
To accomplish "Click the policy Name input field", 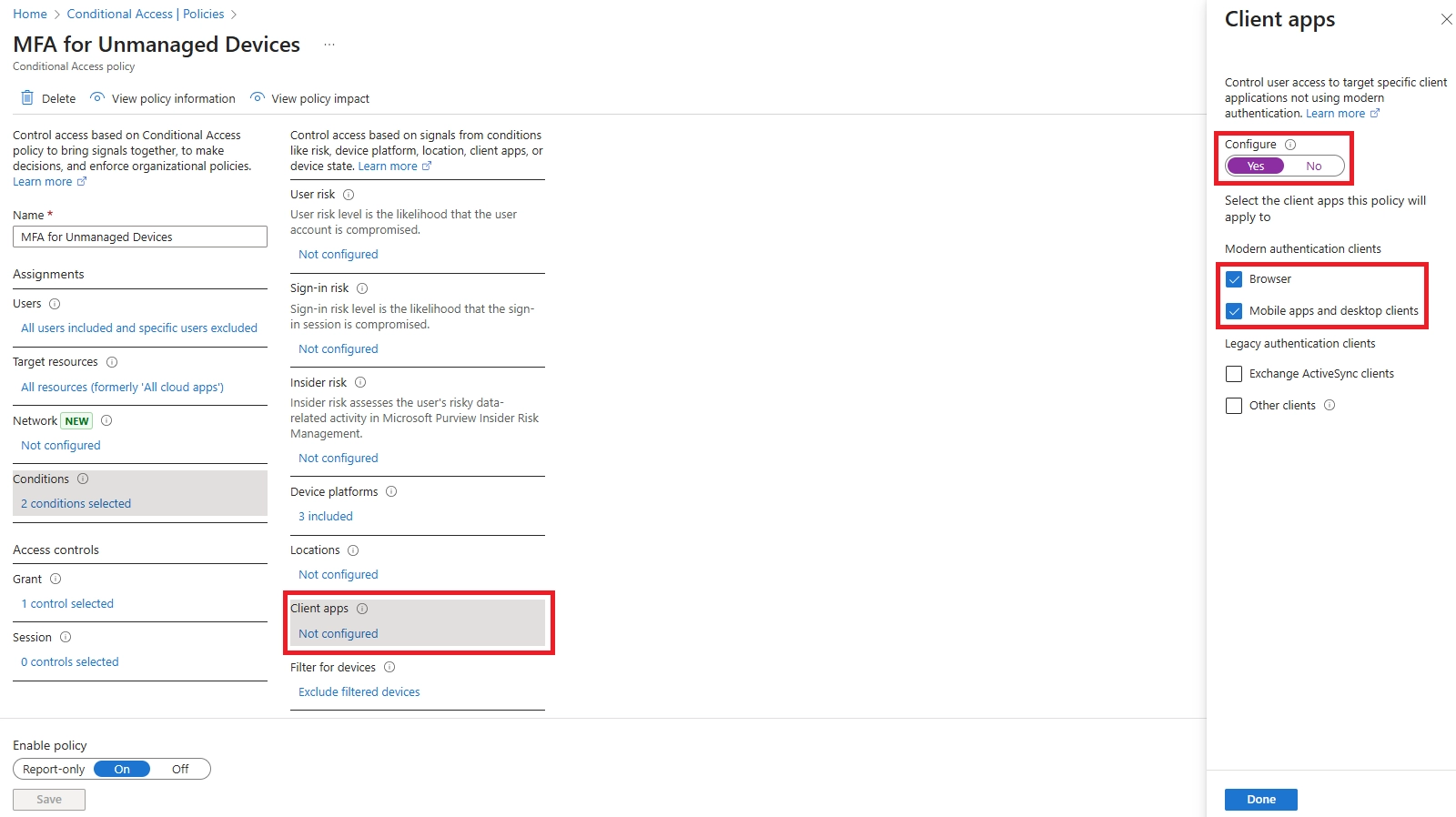I will 140,237.
